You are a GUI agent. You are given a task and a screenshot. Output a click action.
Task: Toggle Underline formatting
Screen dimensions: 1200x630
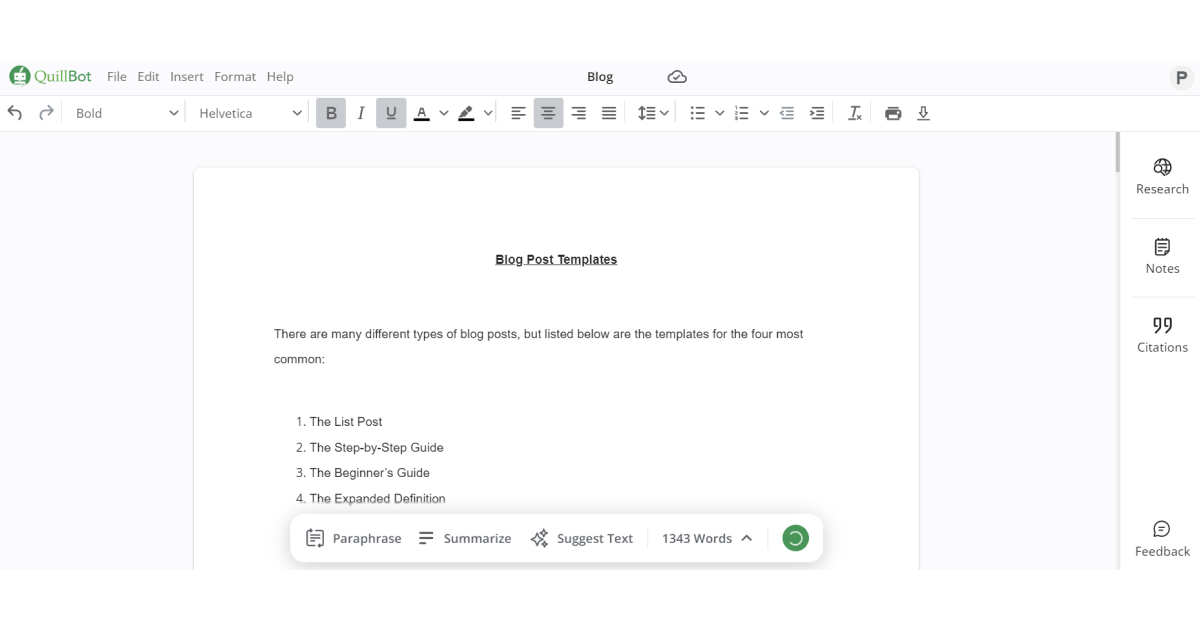point(391,113)
